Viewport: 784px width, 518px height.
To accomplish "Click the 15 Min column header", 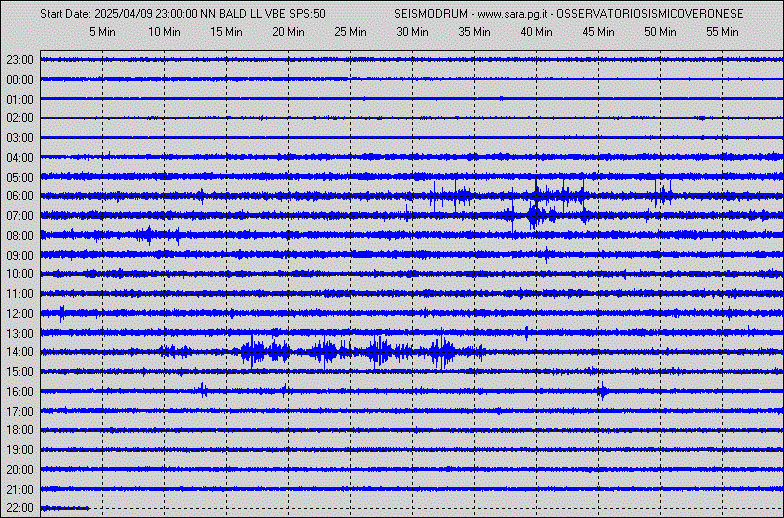I will 226,32.
